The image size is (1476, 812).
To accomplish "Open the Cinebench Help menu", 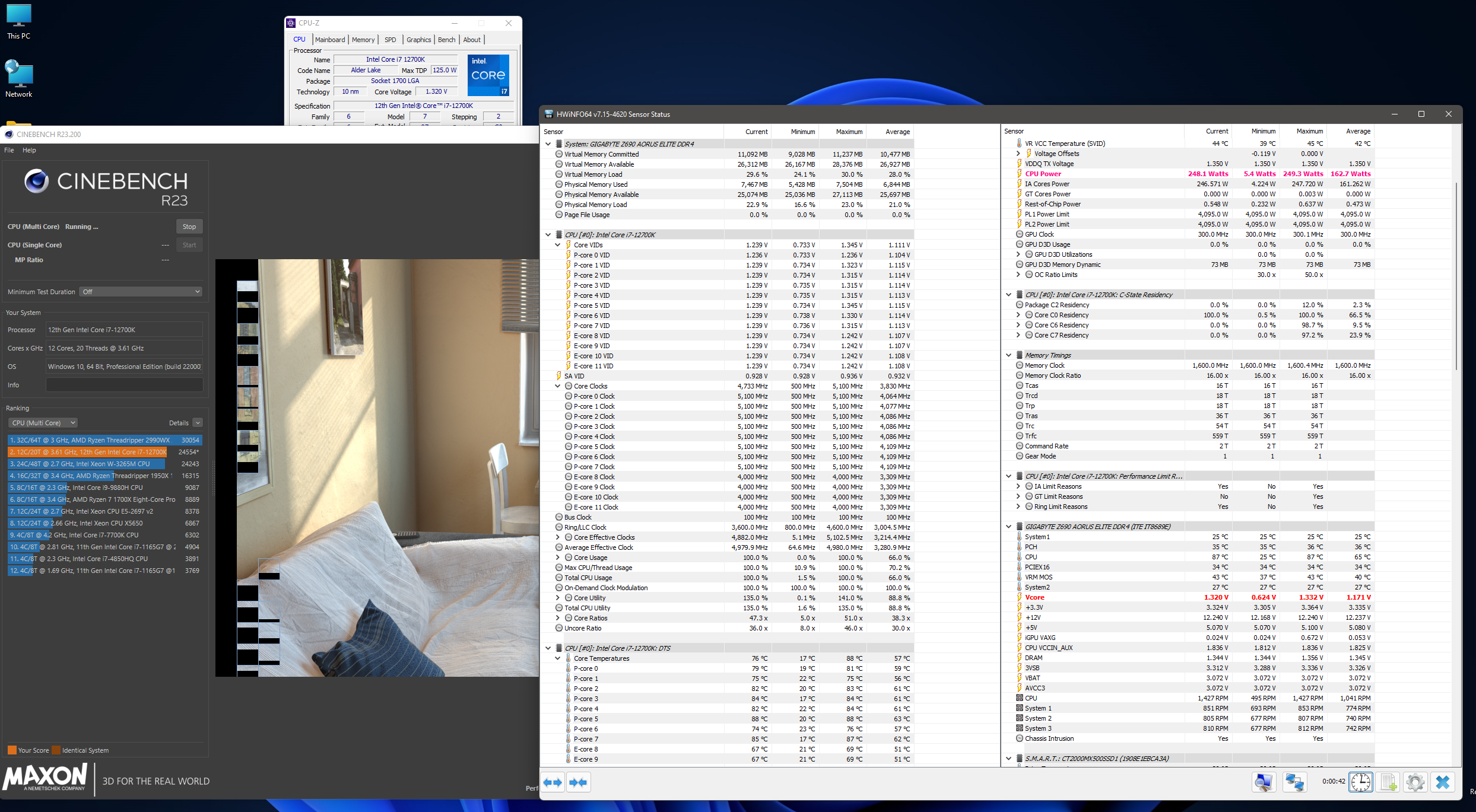I will [x=29, y=150].
